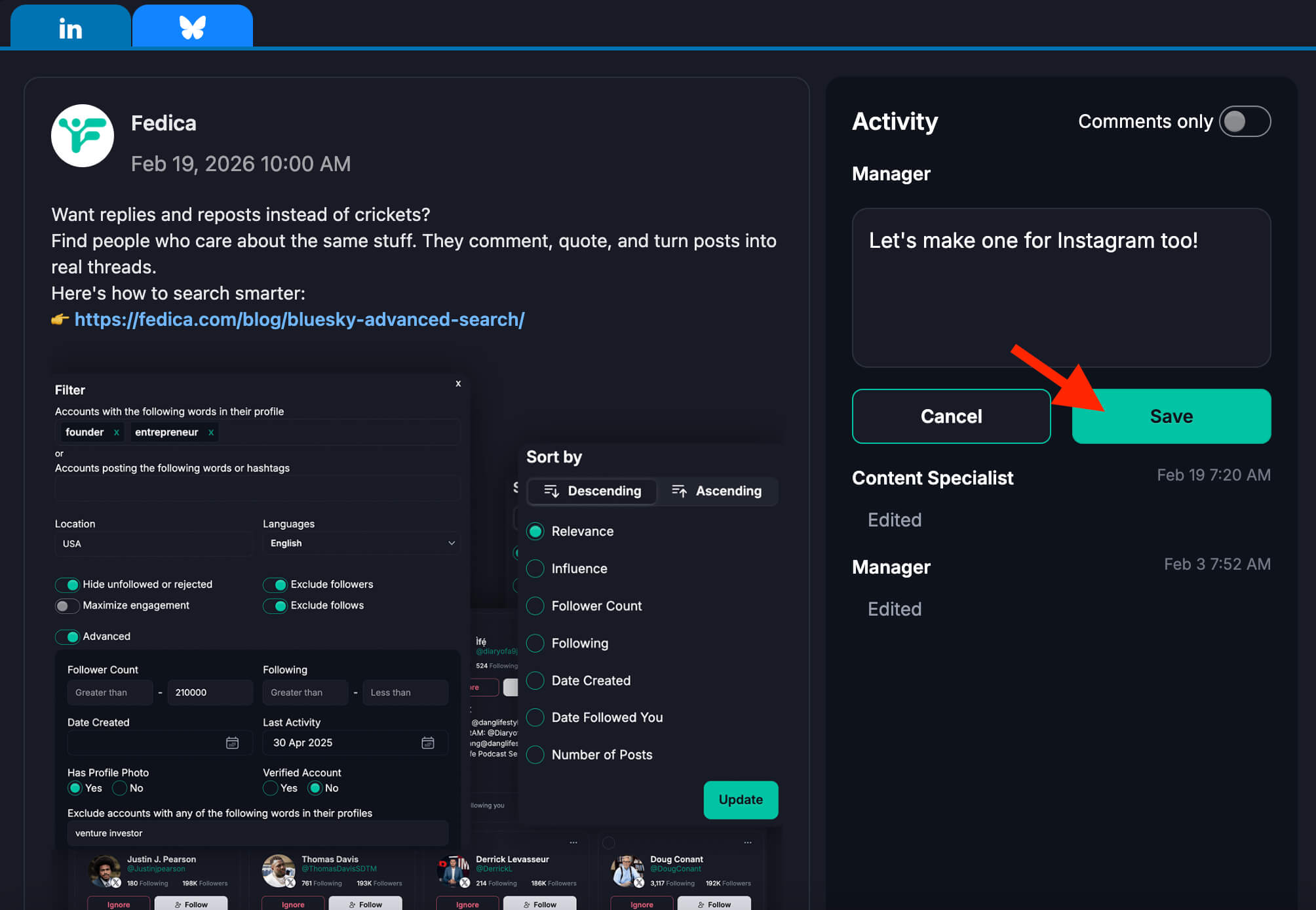Click the Fedica profile avatar
Image resolution: width=1316 pixels, height=910 pixels.
click(83, 136)
